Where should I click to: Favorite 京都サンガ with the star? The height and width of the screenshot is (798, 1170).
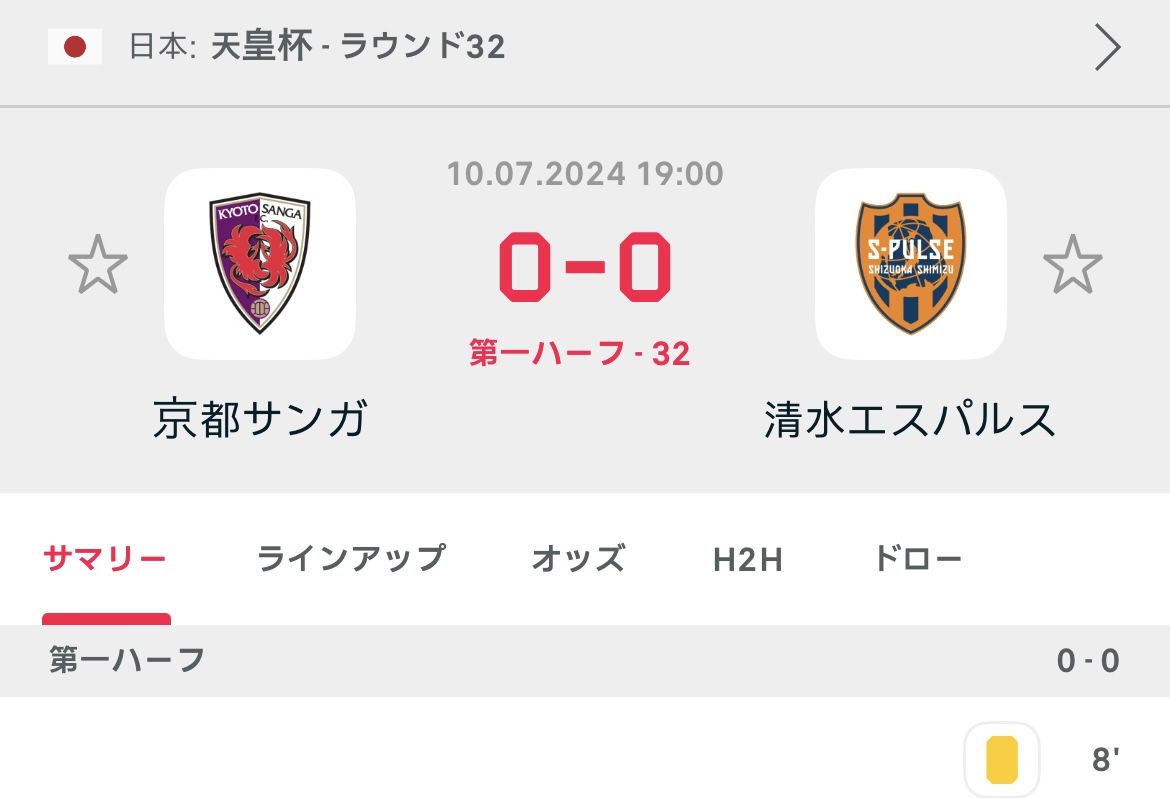coord(98,265)
